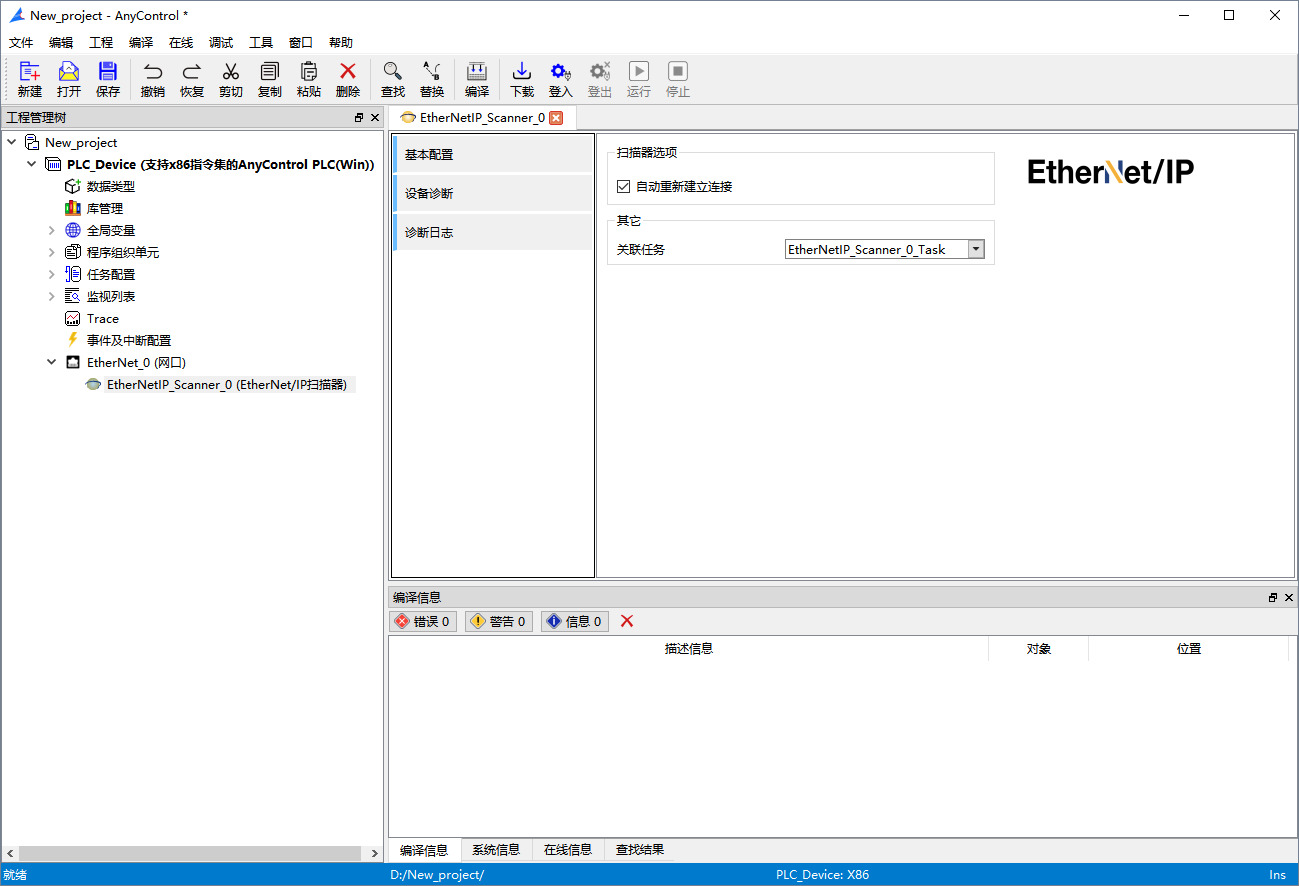Image resolution: width=1299 pixels, height=886 pixels.
Task: Close the 工程管理树 panel
Action: 375,118
